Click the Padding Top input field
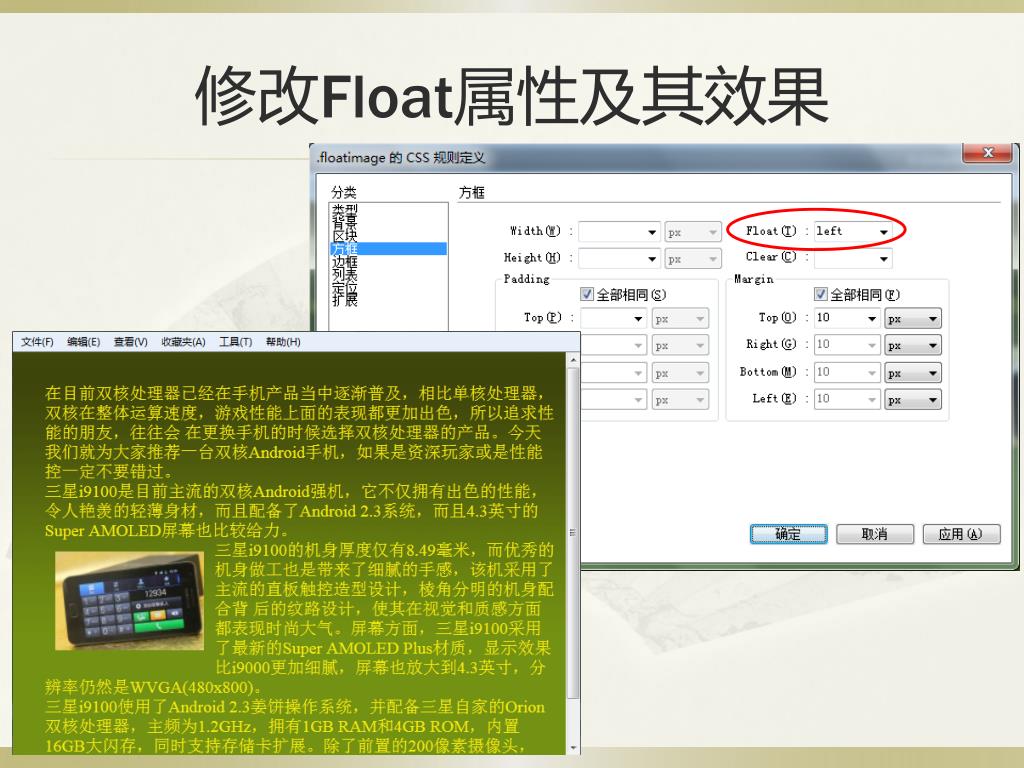The height and width of the screenshot is (768, 1024). (x=607, y=319)
